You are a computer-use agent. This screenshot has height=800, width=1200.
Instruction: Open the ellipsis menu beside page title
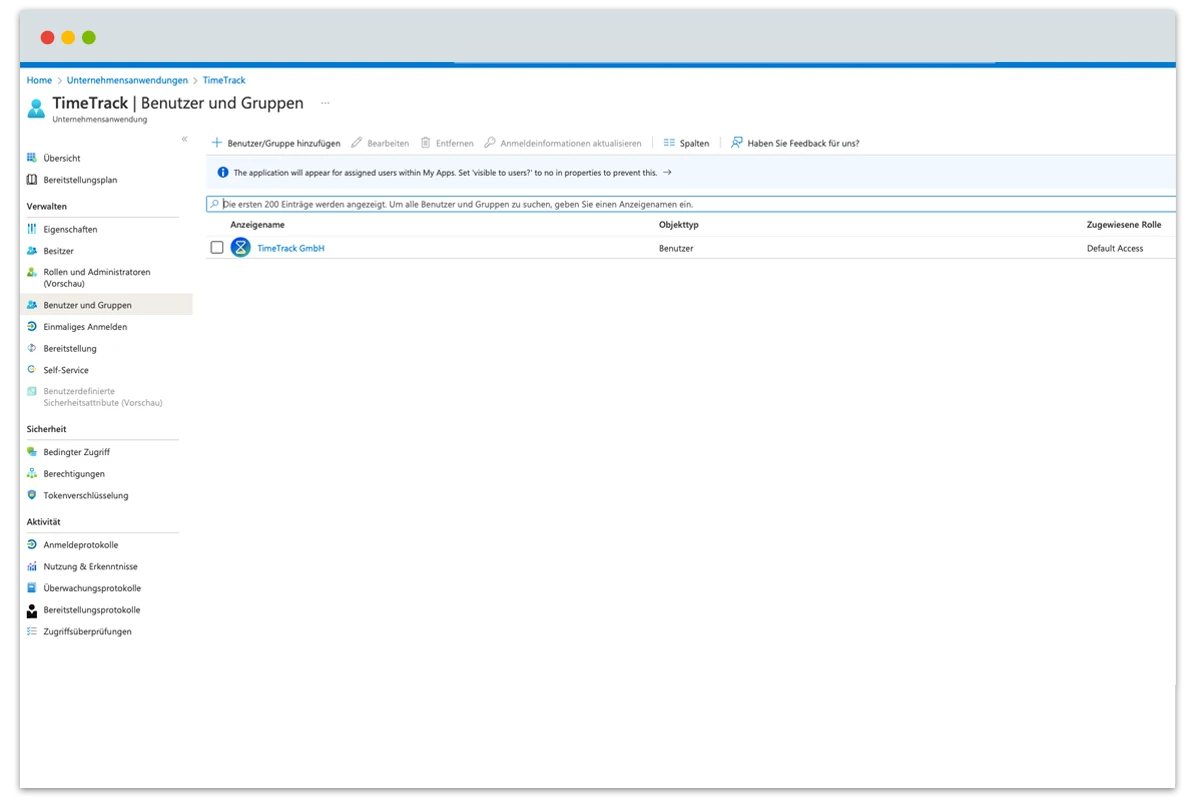pyautogui.click(x=325, y=103)
